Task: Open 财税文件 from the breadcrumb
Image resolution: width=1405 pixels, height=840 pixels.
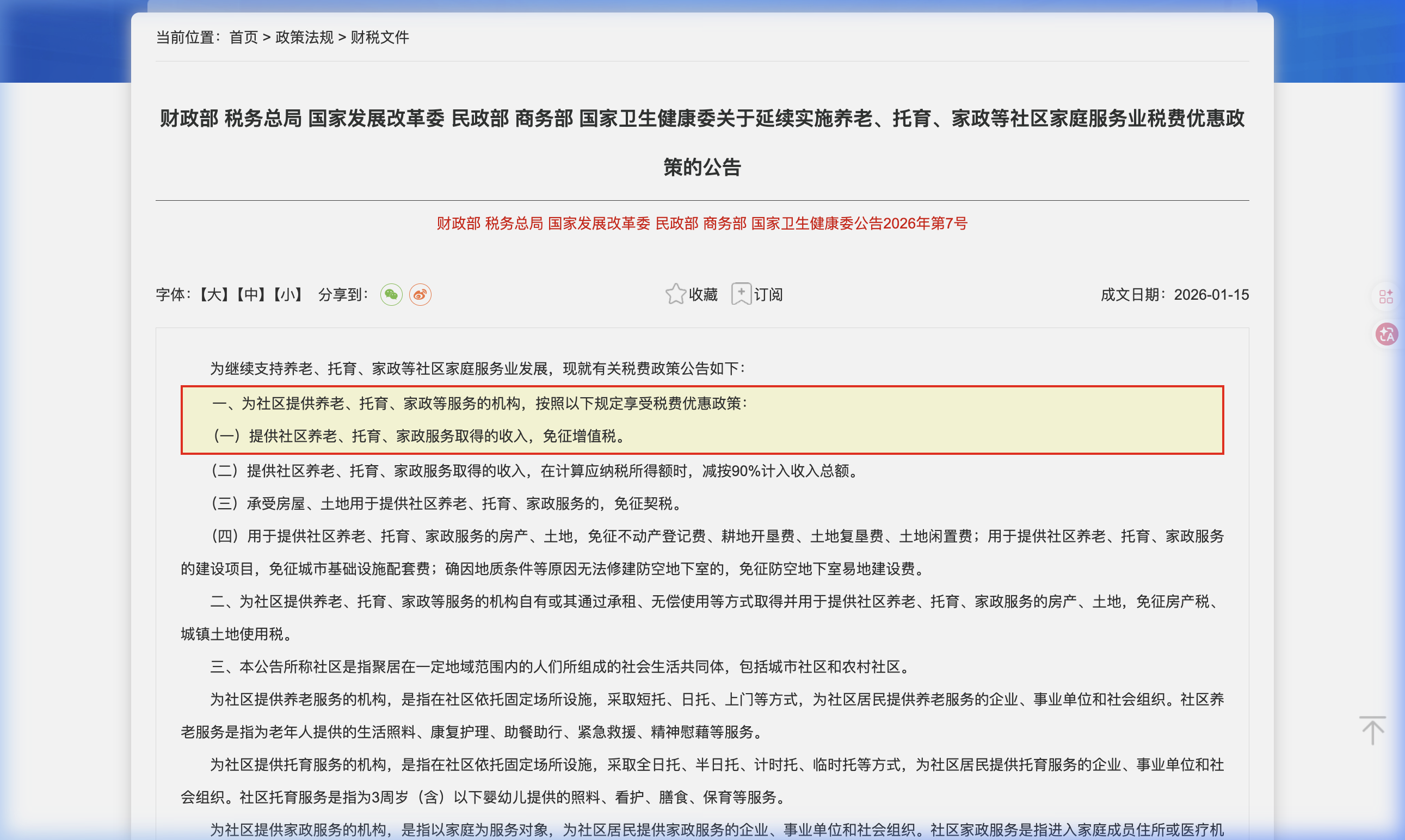Action: coord(380,38)
